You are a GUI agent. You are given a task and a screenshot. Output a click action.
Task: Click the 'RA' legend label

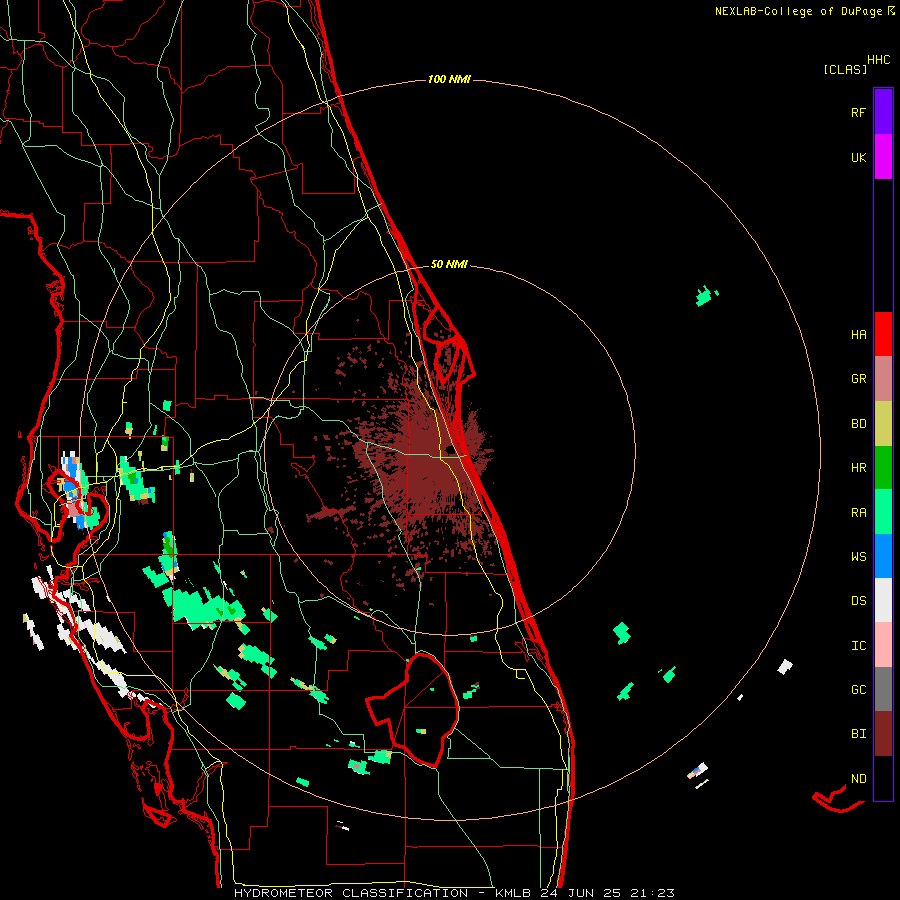pos(858,513)
